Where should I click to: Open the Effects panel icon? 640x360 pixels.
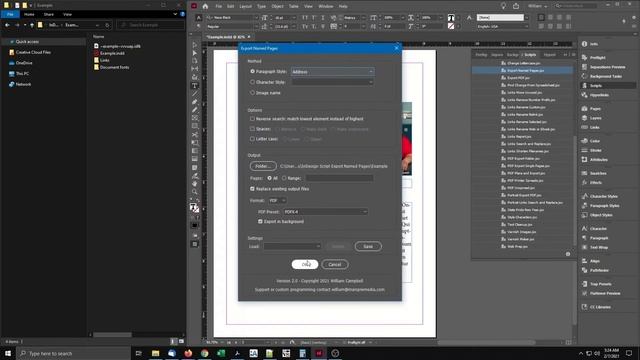coord(584,182)
